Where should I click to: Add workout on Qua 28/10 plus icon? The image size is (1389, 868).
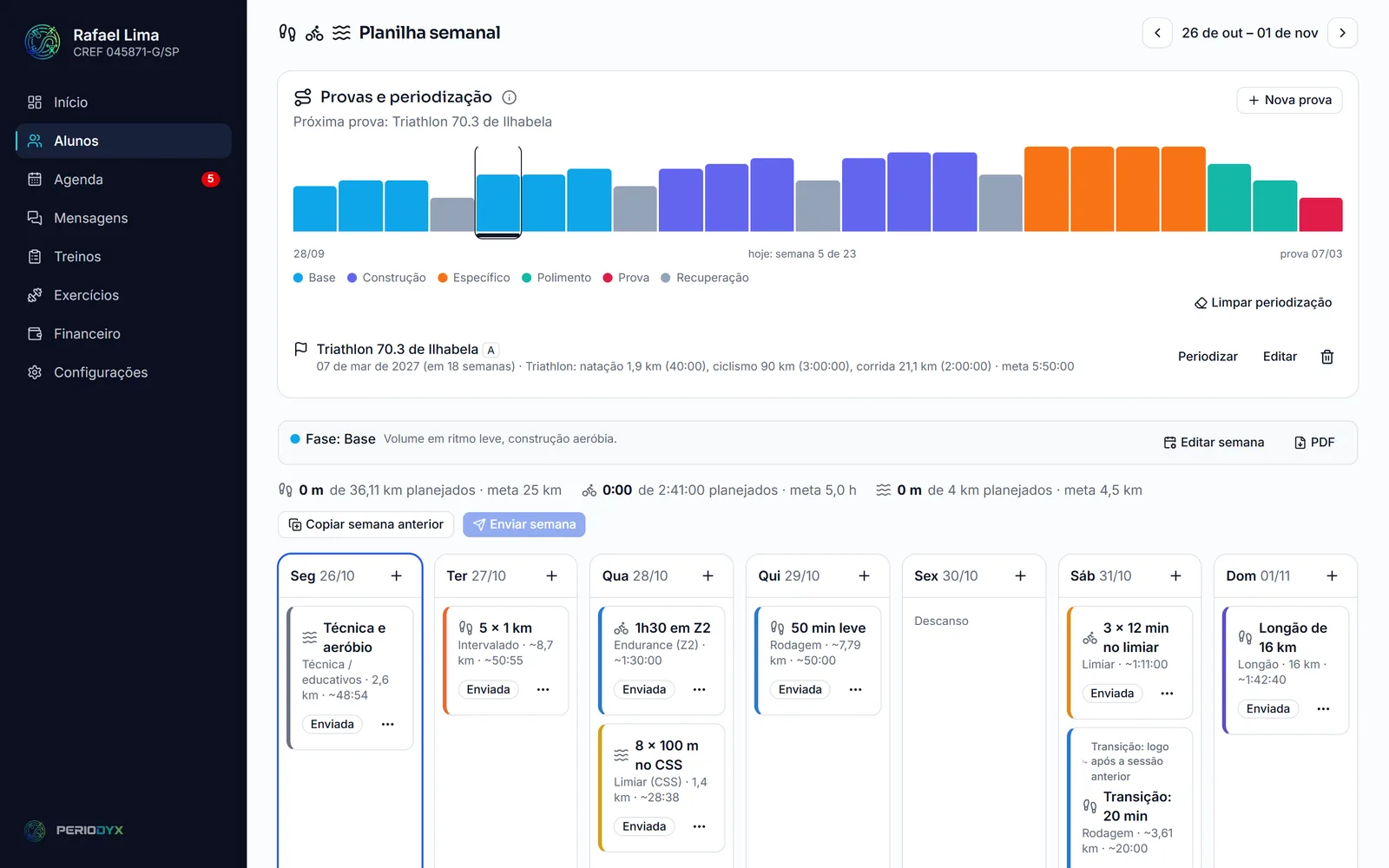(x=708, y=576)
